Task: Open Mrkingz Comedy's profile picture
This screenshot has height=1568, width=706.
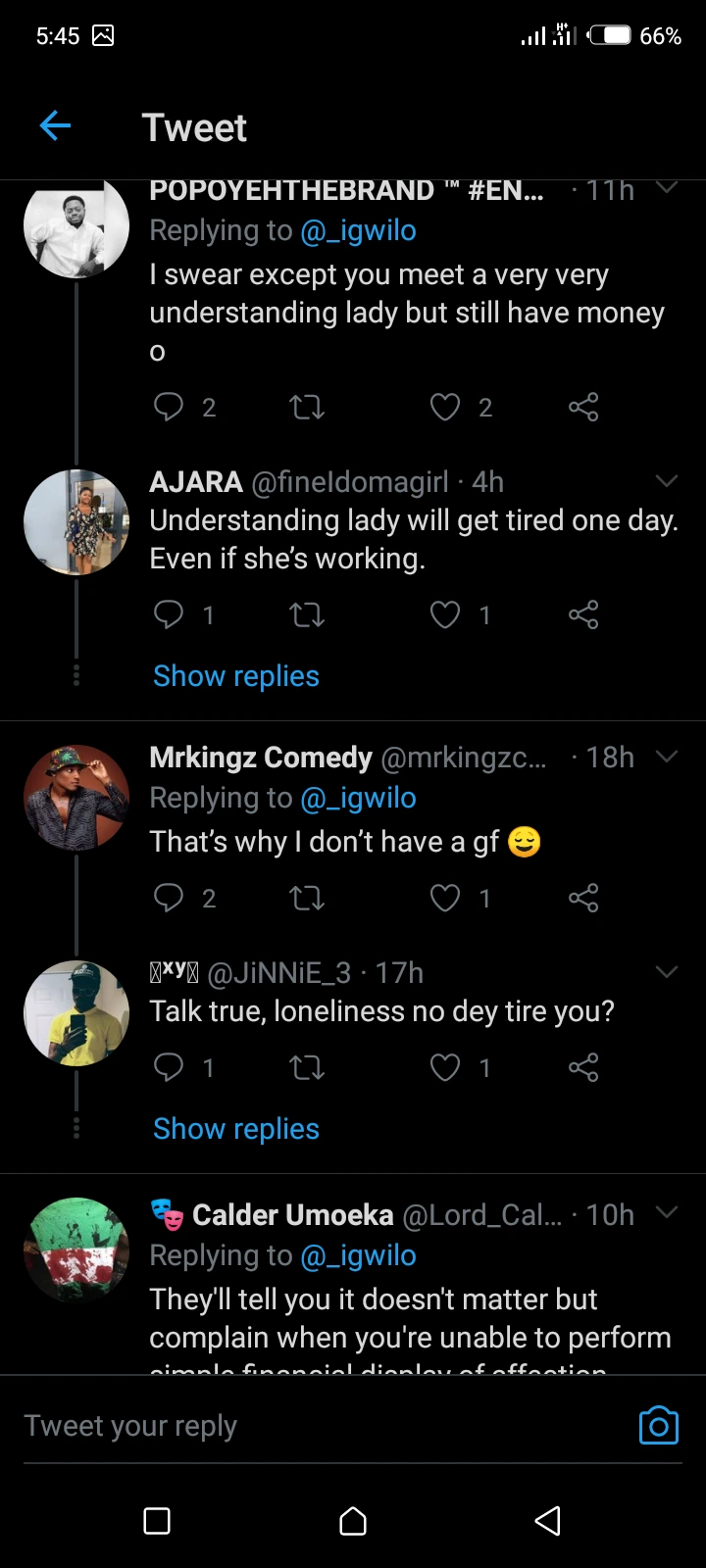Action: [x=76, y=798]
